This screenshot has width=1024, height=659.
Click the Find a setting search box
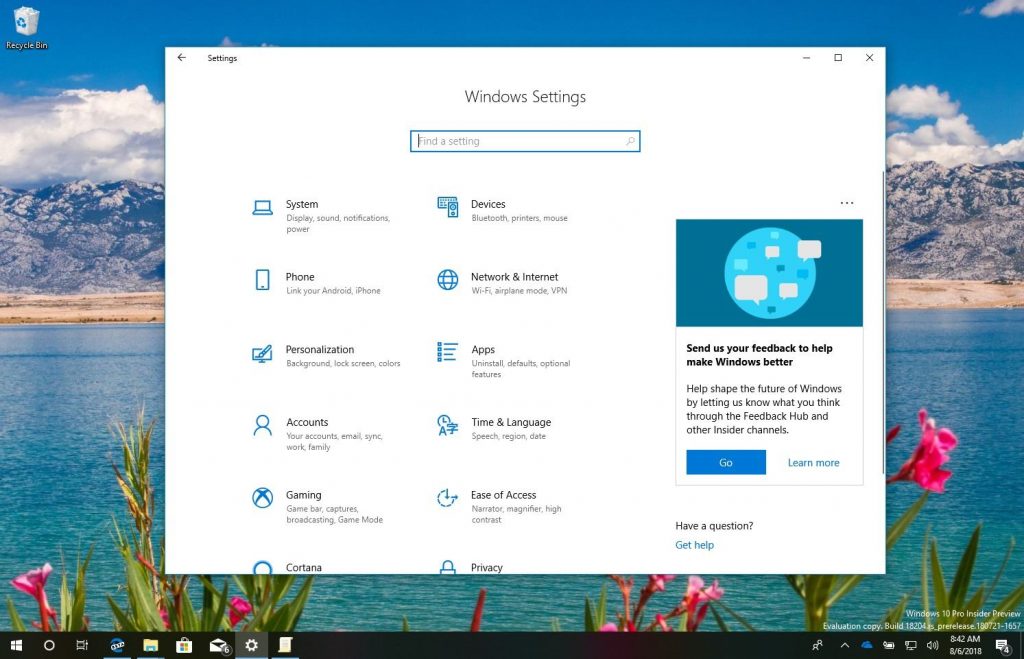[x=524, y=142]
